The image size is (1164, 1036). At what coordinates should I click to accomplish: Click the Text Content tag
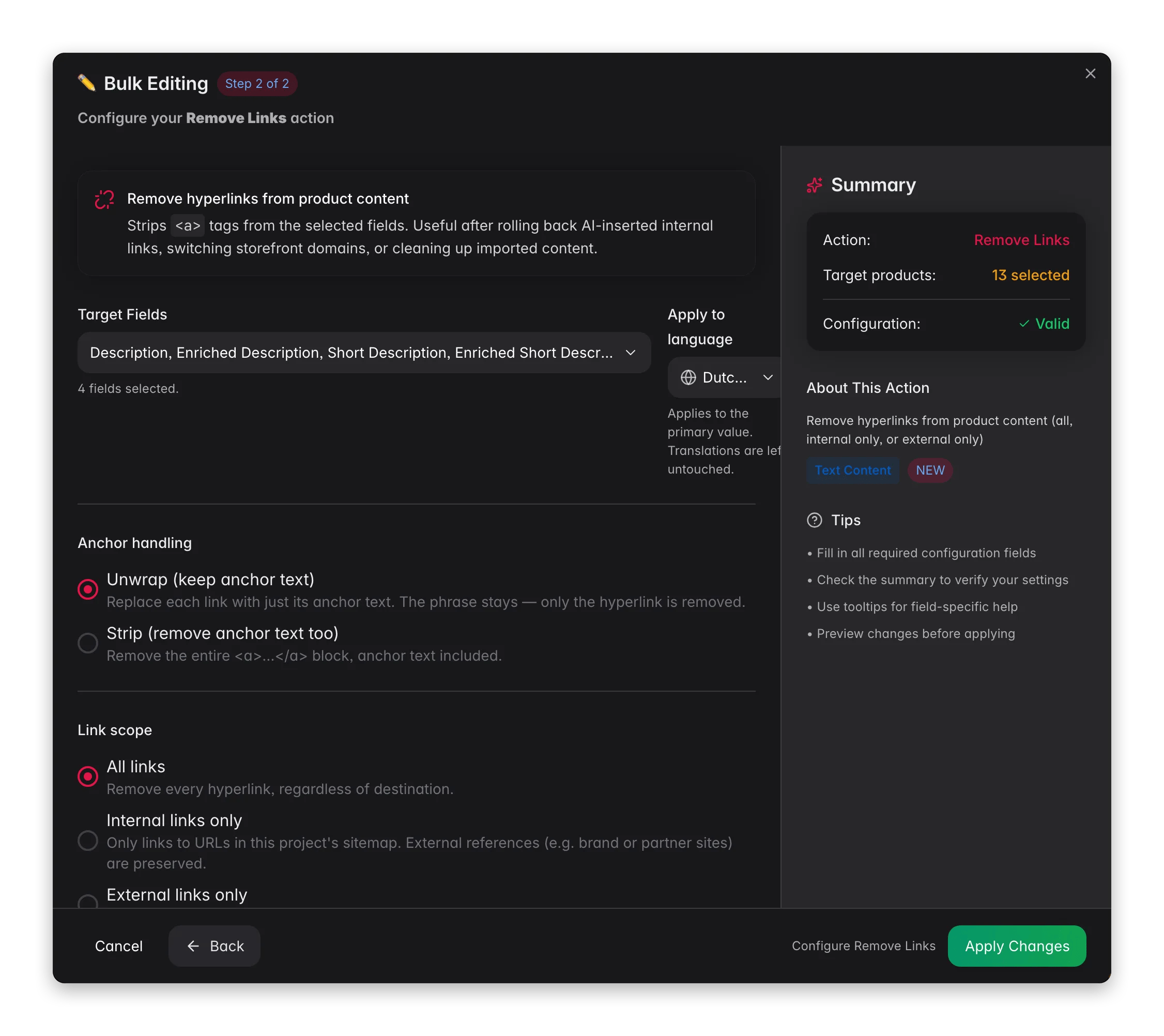852,470
